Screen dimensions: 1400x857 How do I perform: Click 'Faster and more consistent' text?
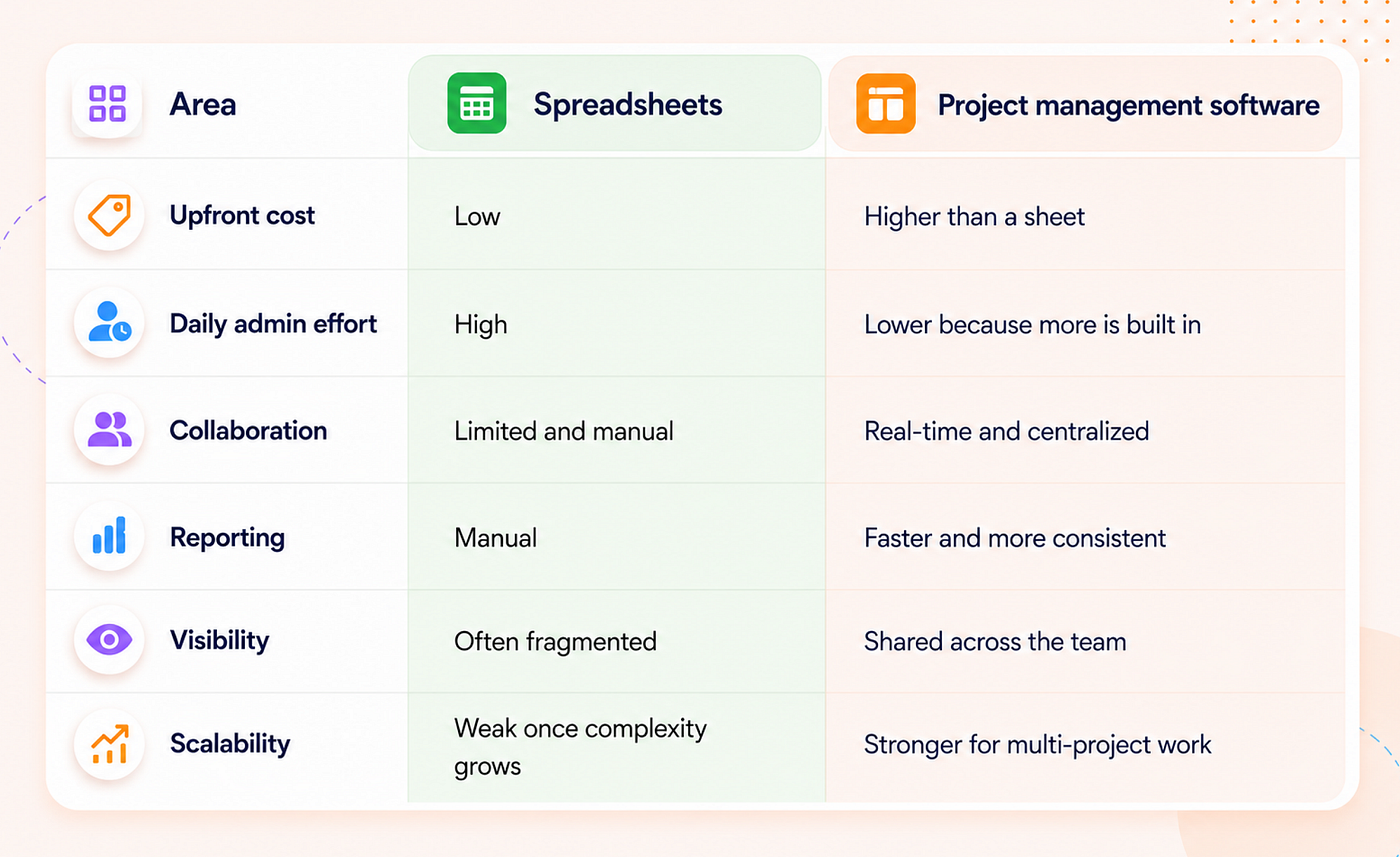click(x=1015, y=538)
